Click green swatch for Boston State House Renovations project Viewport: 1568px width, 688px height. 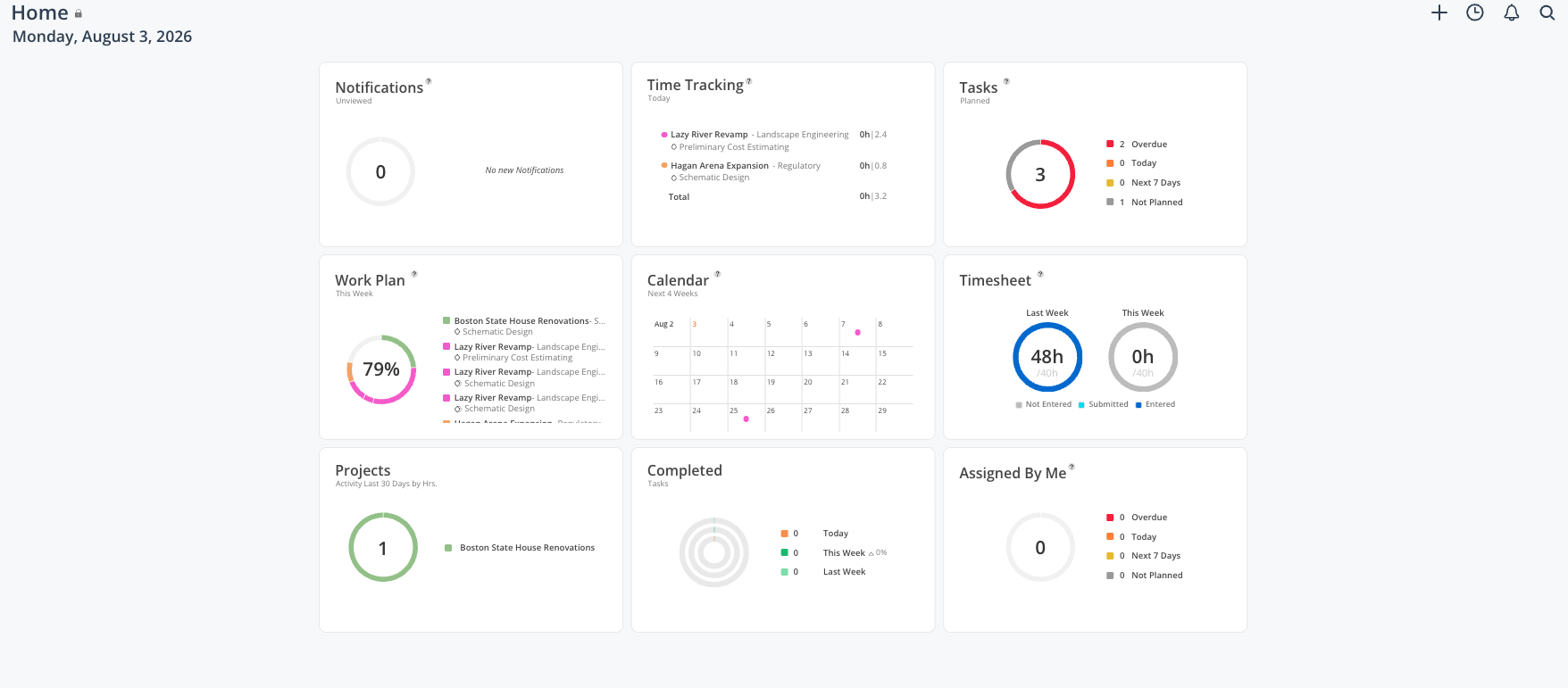448,548
